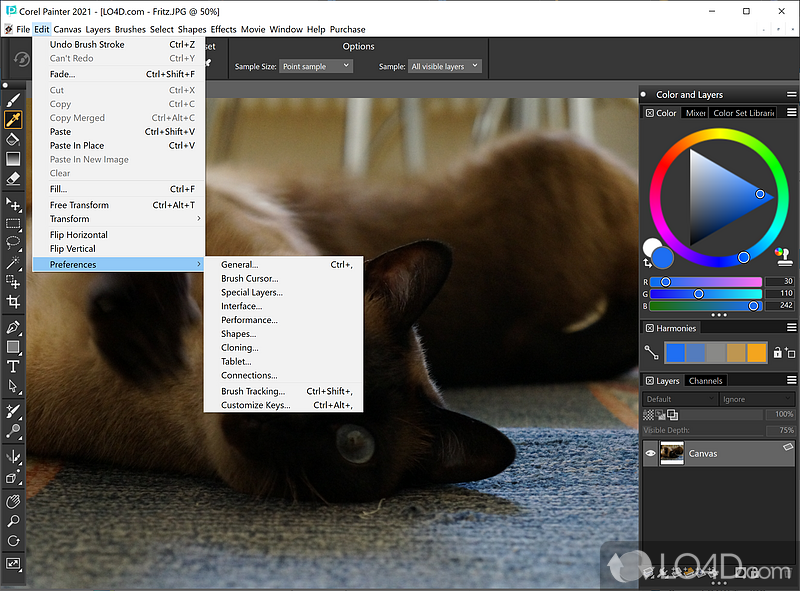Open the Purchase menu
The image size is (800, 591).
348,29
